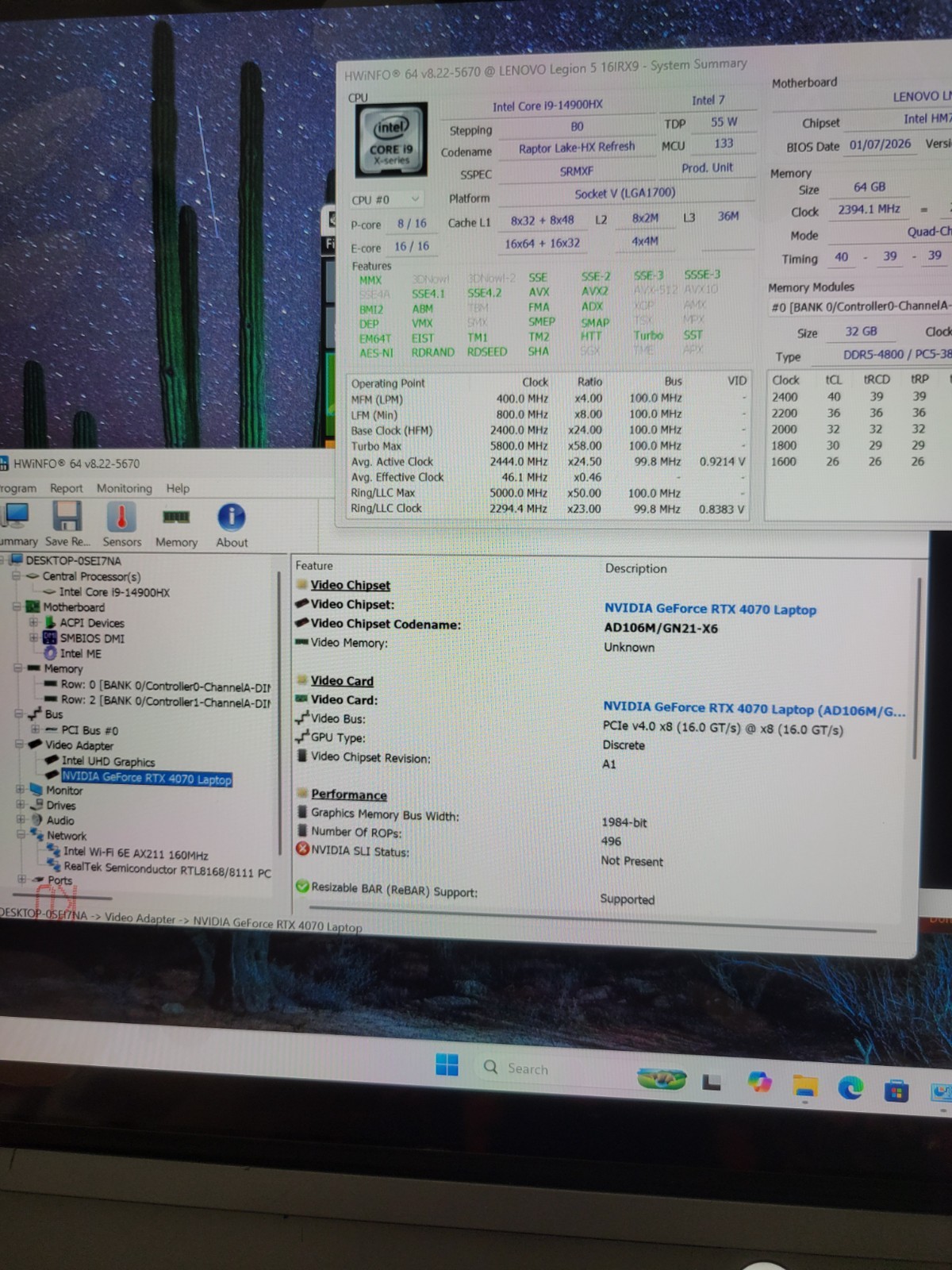This screenshot has width=952, height=1270.
Task: Click the AD106M/GN21-X6 codename value
Action: [661, 628]
